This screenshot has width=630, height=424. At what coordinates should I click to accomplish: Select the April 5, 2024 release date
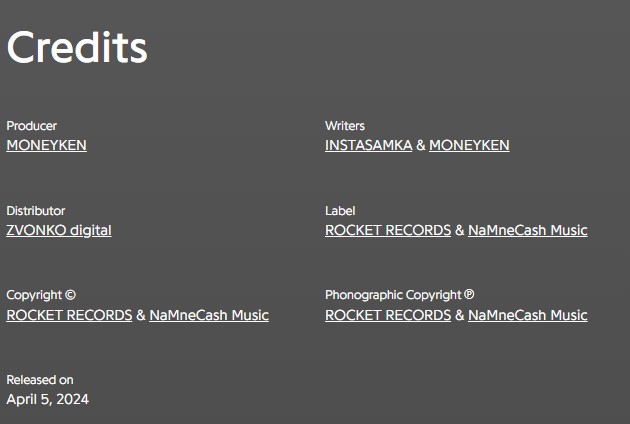[48, 399]
